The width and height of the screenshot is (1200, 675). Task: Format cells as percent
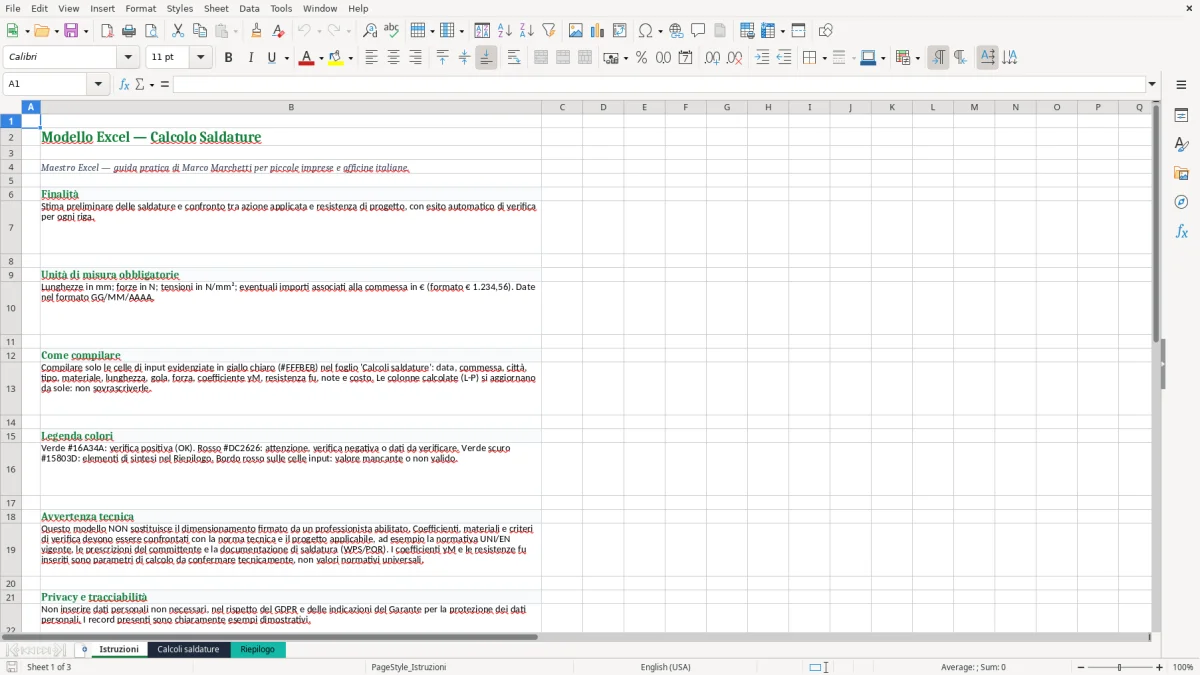(642, 58)
